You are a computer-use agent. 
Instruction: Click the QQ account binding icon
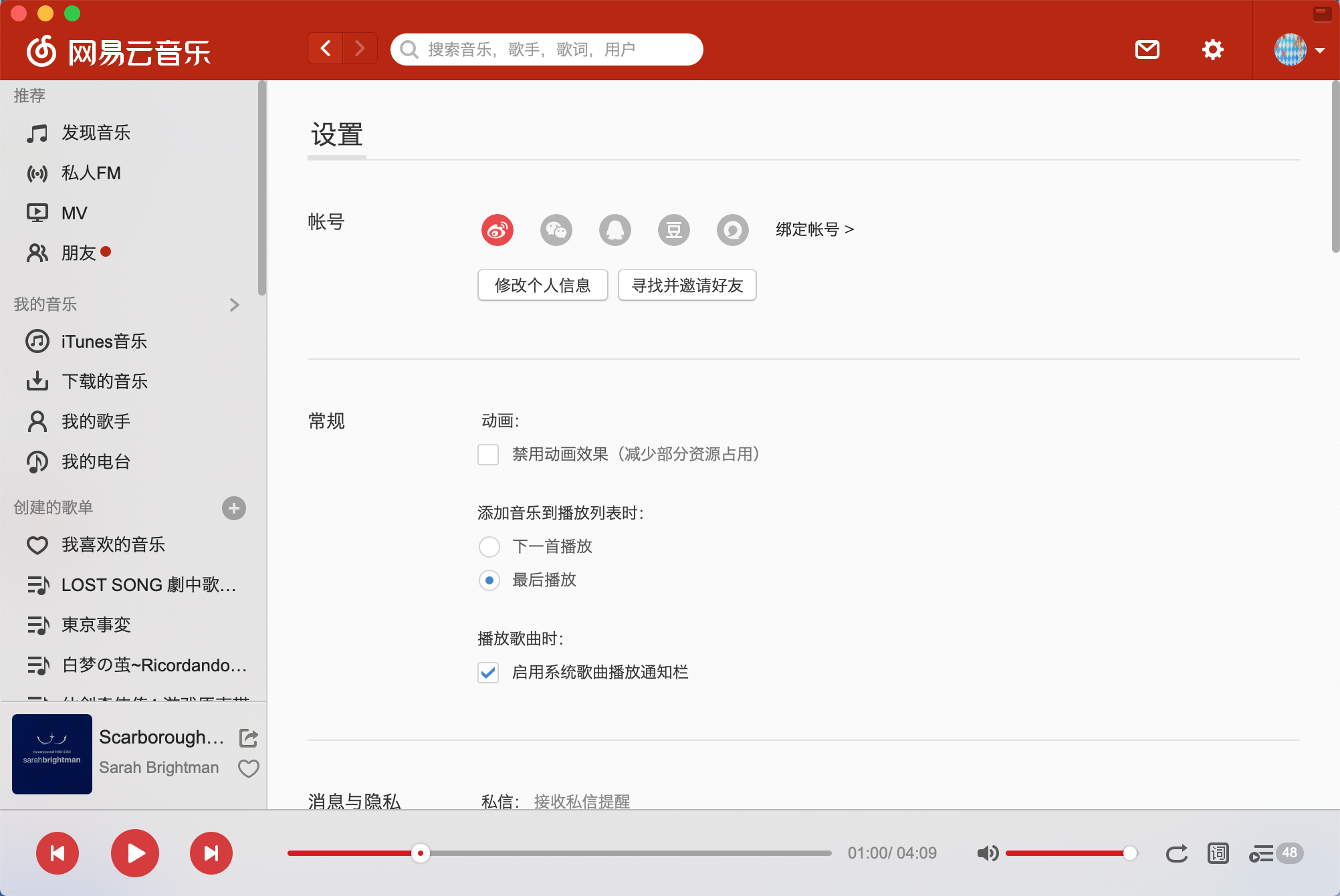point(615,230)
